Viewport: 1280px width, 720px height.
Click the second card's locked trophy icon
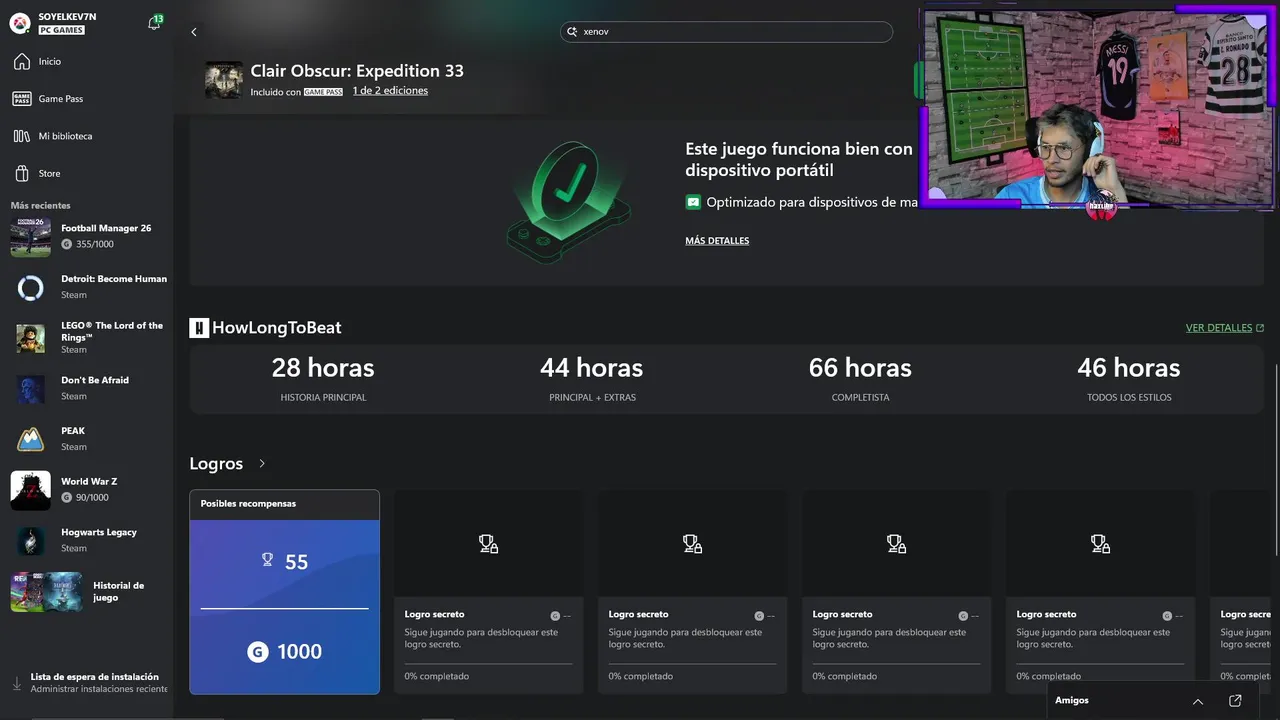coord(692,544)
